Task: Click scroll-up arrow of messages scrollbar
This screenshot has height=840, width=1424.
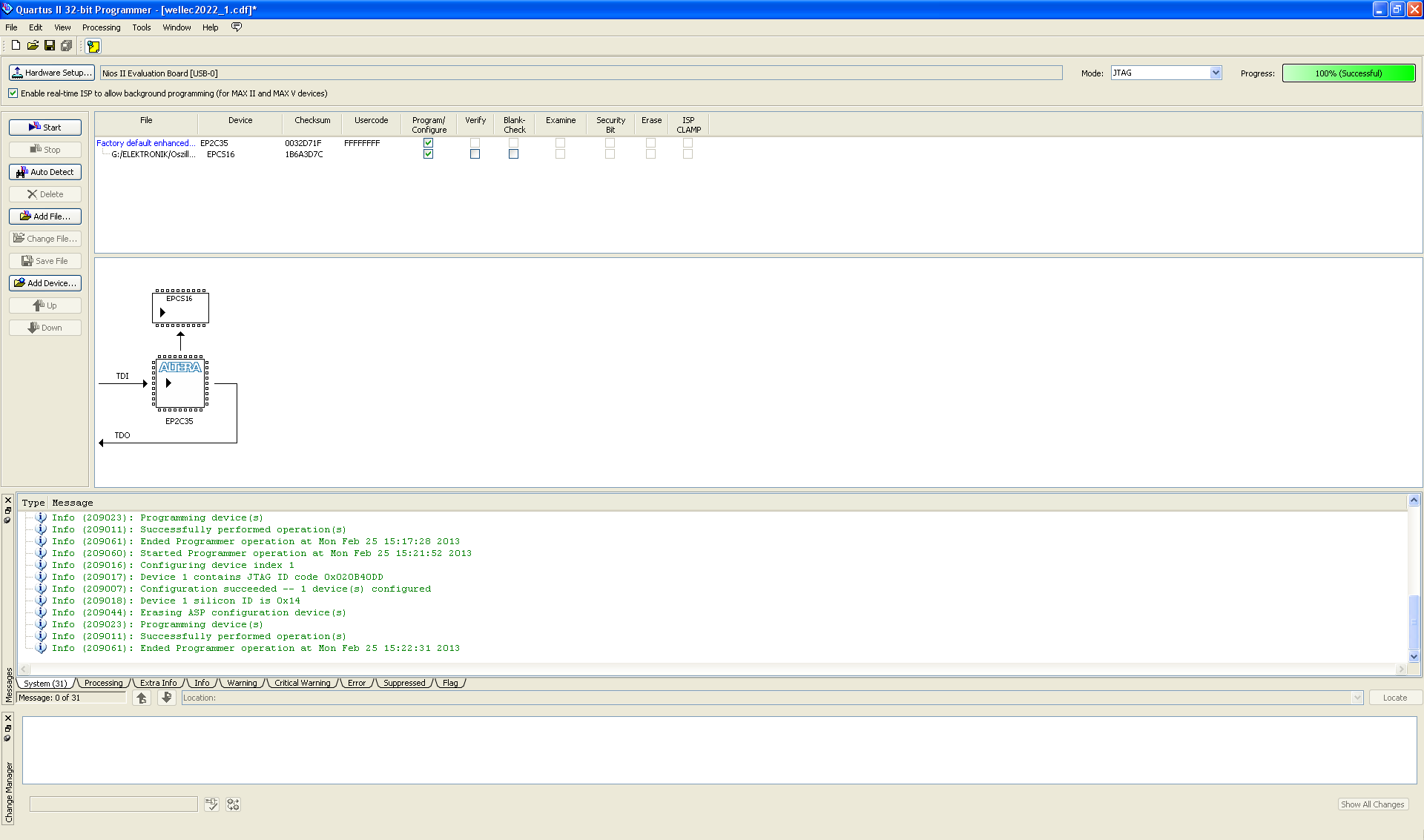Action: [x=1414, y=500]
